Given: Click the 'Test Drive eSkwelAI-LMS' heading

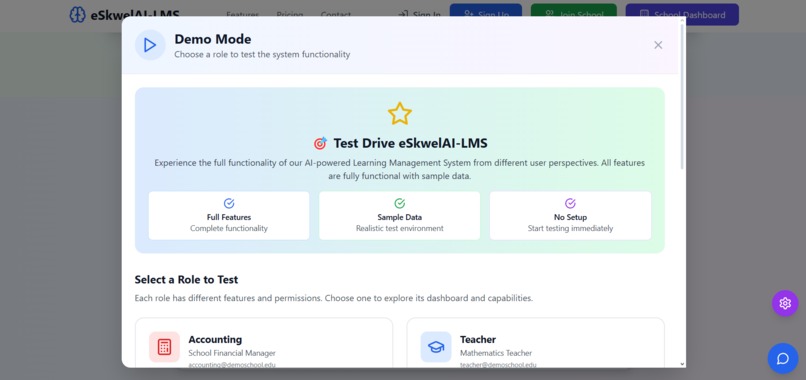Looking at the screenshot, I should click(x=410, y=143).
